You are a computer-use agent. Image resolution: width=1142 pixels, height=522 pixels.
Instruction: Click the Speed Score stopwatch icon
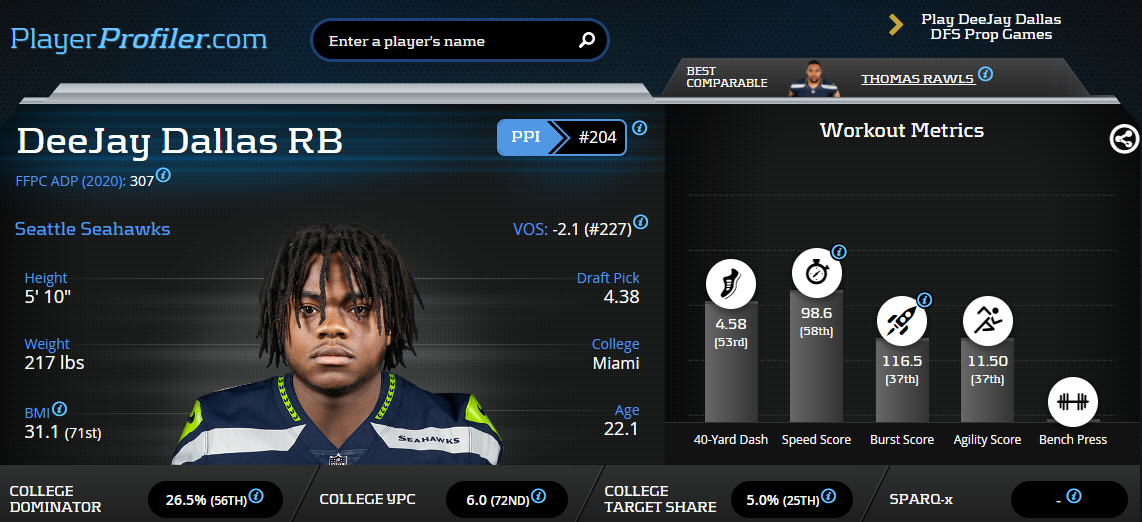(816, 273)
